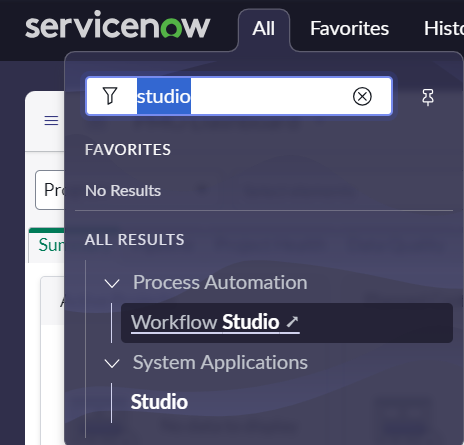
Task: Collapse the Process Automation group
Action: tap(112, 283)
